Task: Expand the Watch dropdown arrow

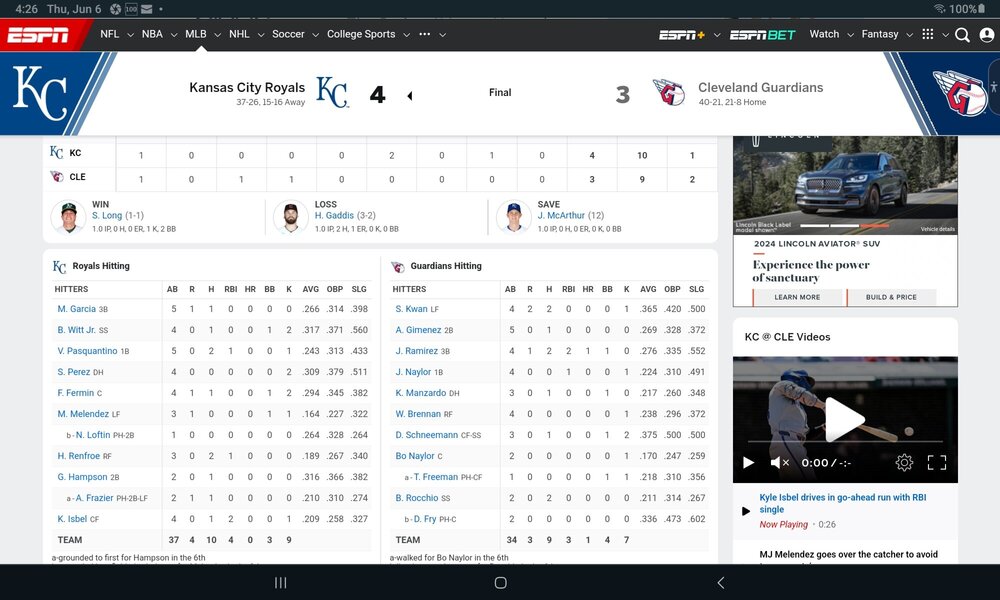Action: point(850,35)
